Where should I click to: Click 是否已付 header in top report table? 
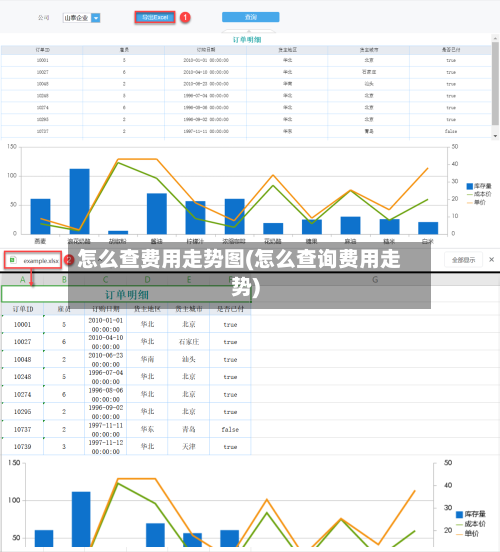click(x=451, y=50)
